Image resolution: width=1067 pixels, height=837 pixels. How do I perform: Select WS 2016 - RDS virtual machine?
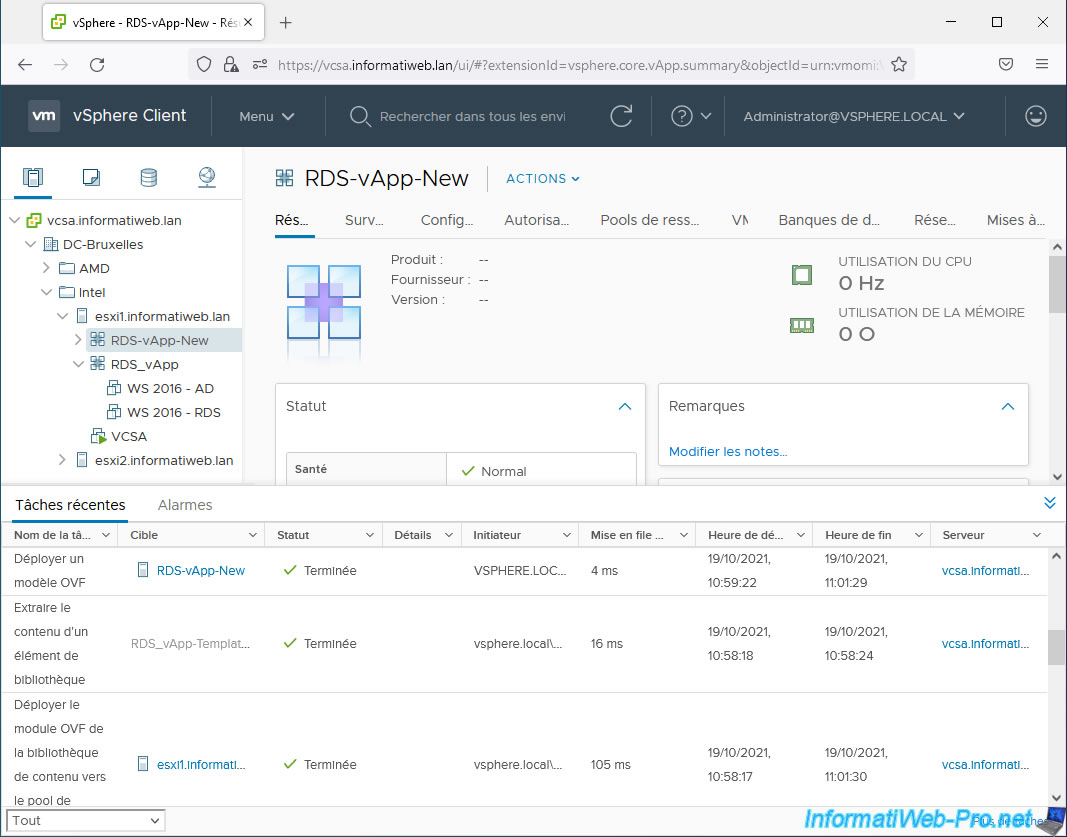pos(173,412)
